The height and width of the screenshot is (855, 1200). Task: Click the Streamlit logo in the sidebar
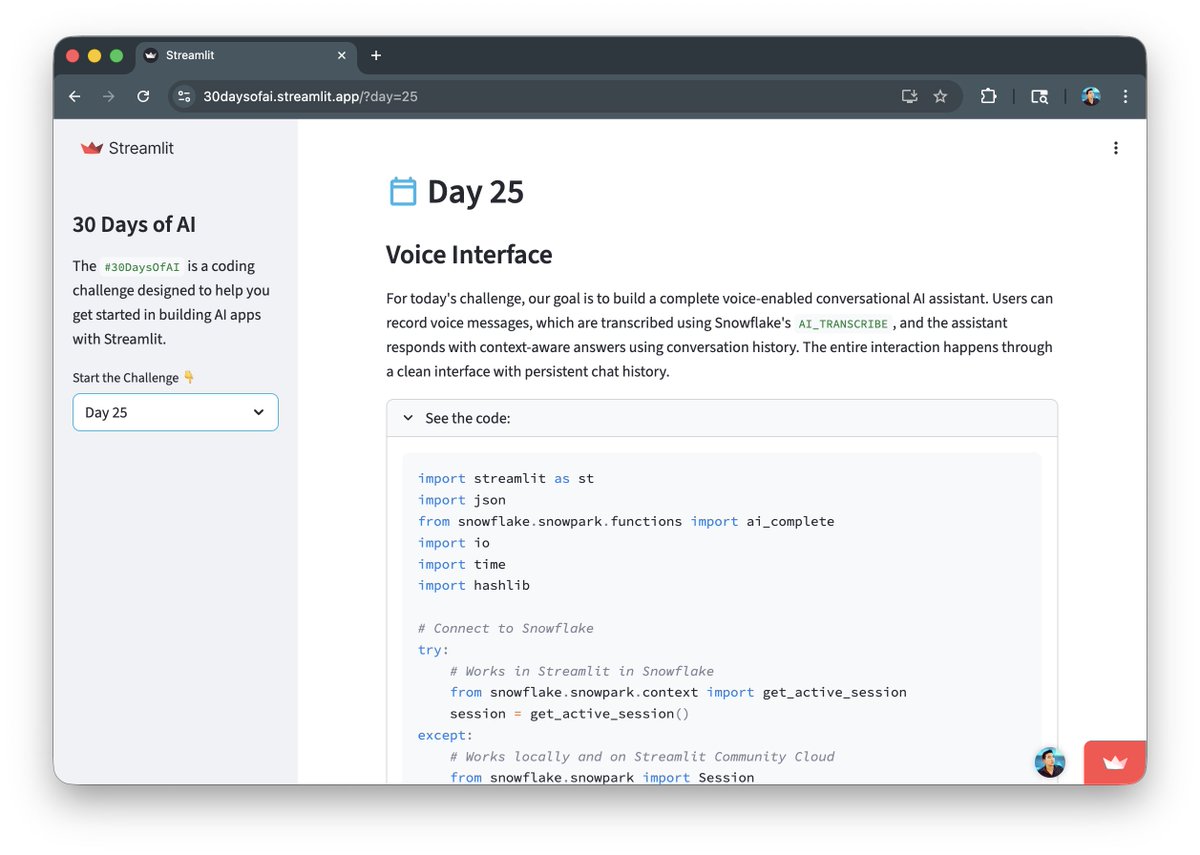127,148
